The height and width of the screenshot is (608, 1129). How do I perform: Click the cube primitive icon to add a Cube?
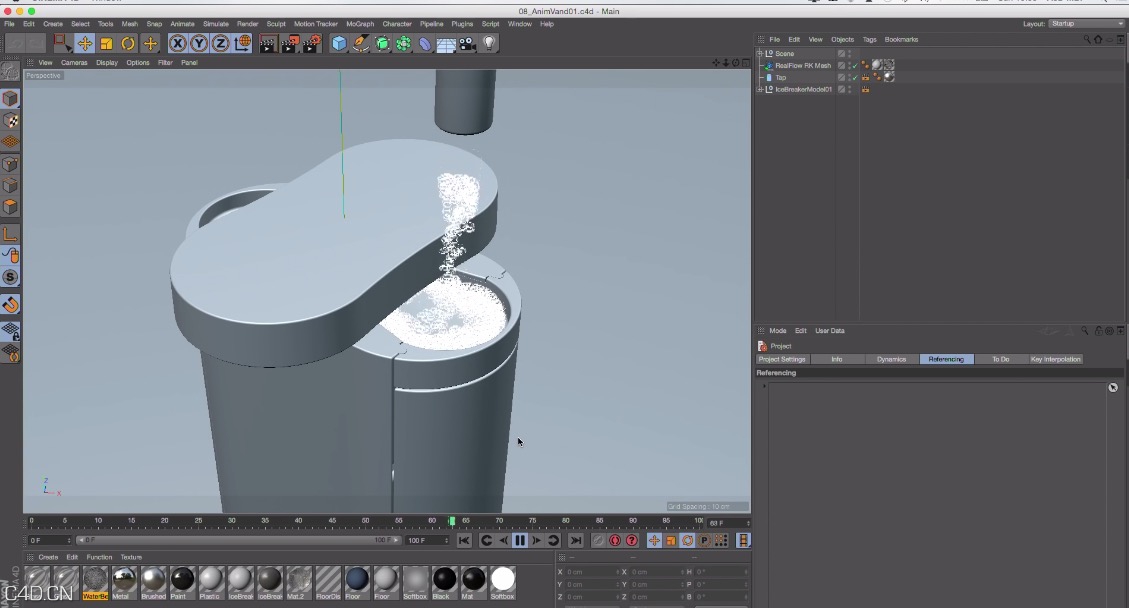[x=338, y=43]
